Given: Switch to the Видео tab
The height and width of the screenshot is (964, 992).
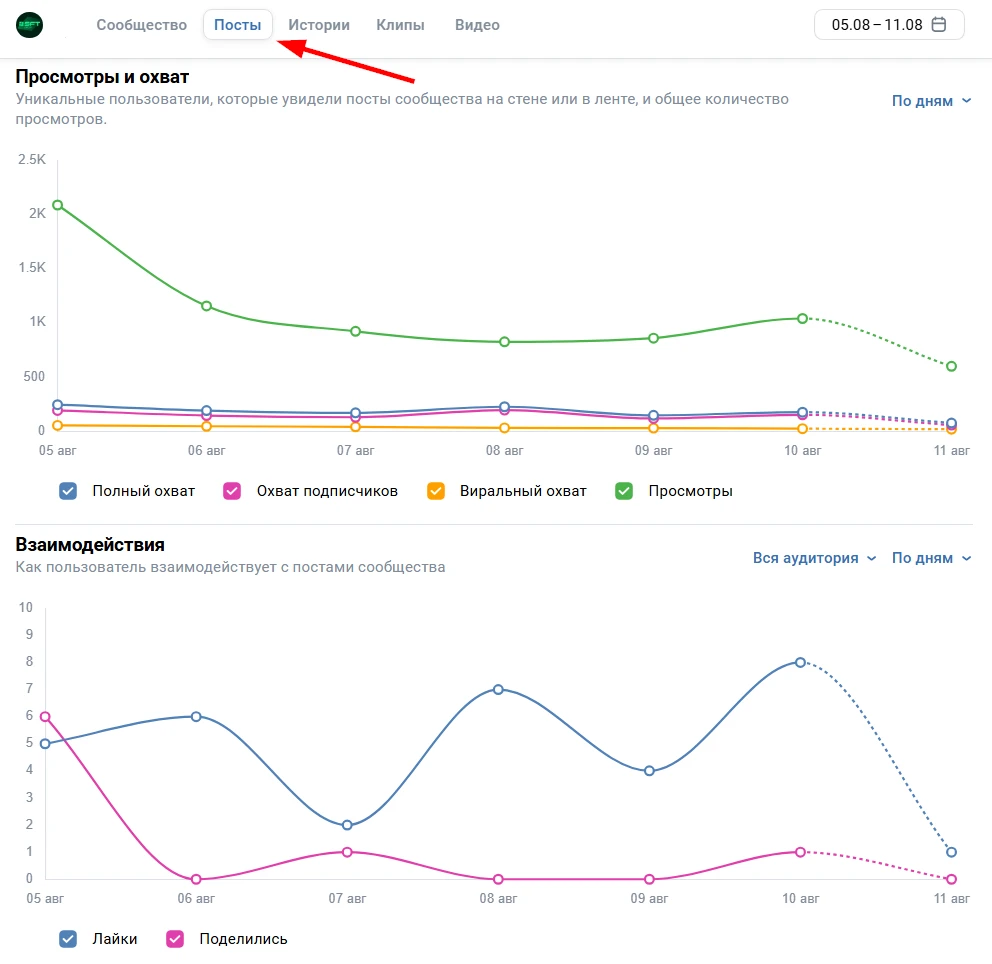Looking at the screenshot, I should click(477, 25).
